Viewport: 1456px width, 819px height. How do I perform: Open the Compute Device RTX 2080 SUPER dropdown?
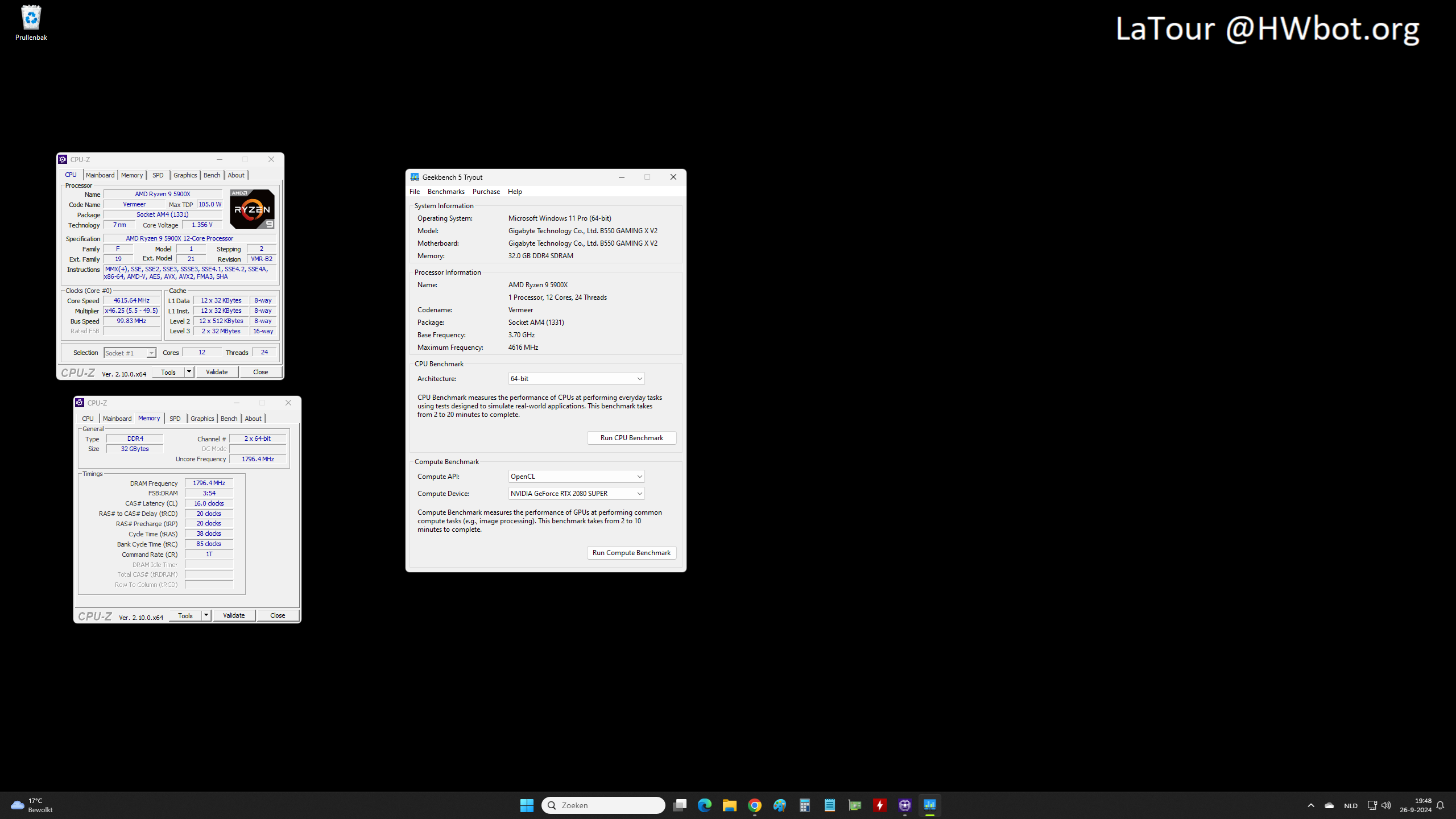point(576,494)
